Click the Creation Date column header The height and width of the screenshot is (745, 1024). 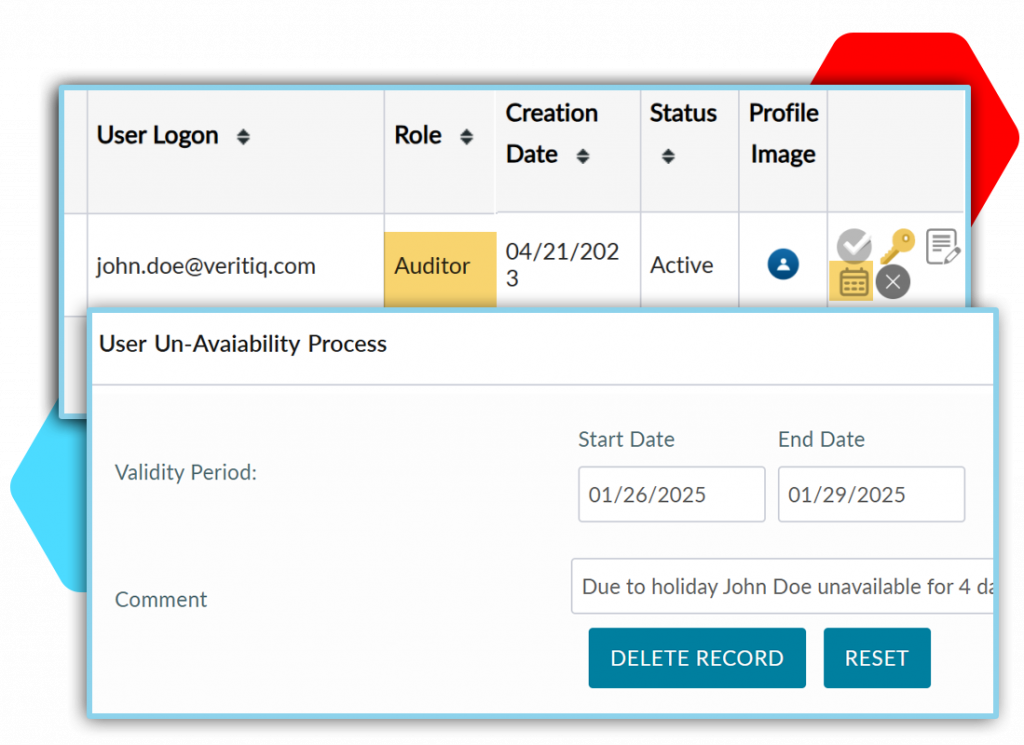(552, 133)
